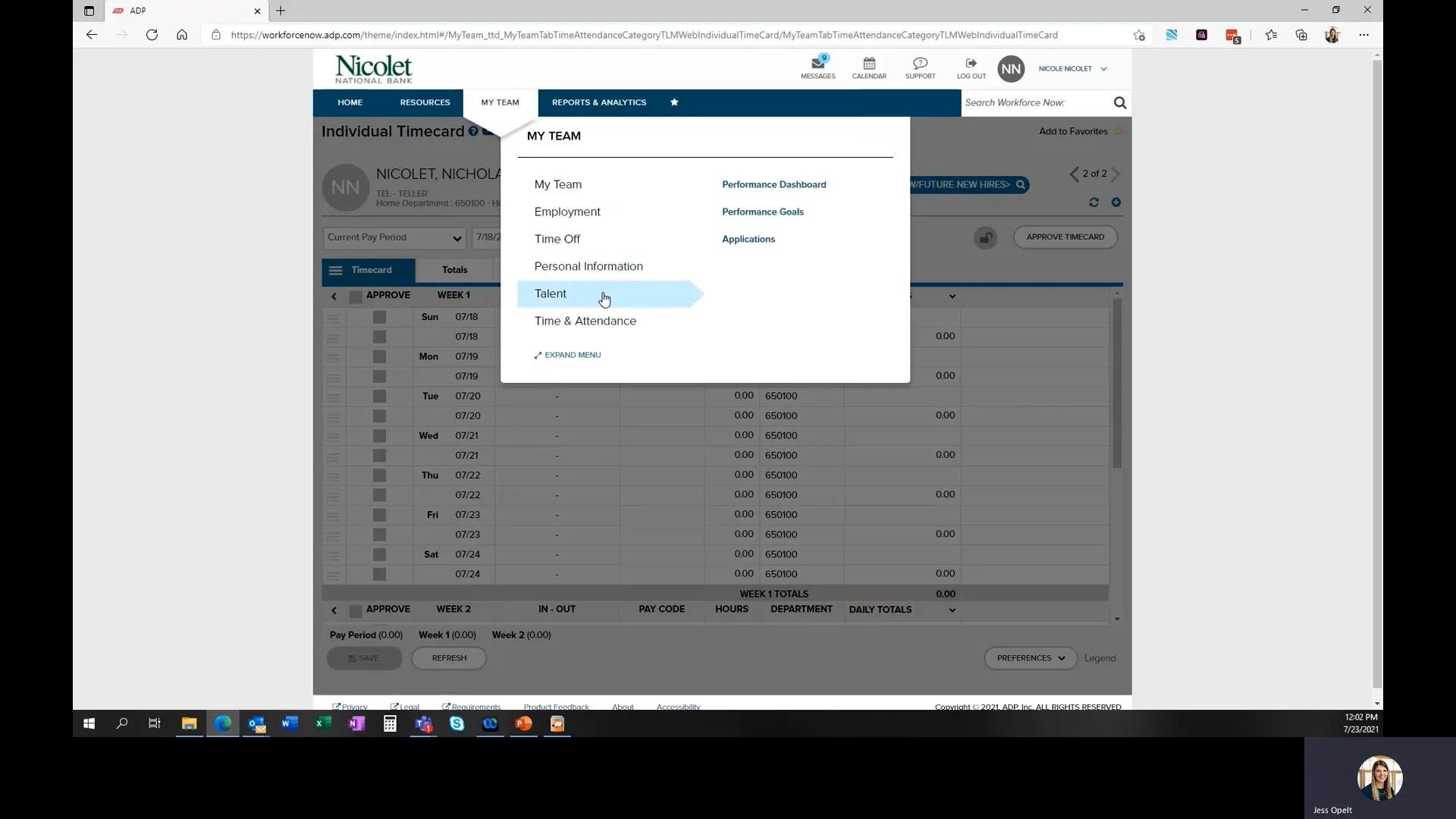Select Time & Attendance in My Team menu
Image resolution: width=1456 pixels, height=819 pixels.
[x=585, y=322]
